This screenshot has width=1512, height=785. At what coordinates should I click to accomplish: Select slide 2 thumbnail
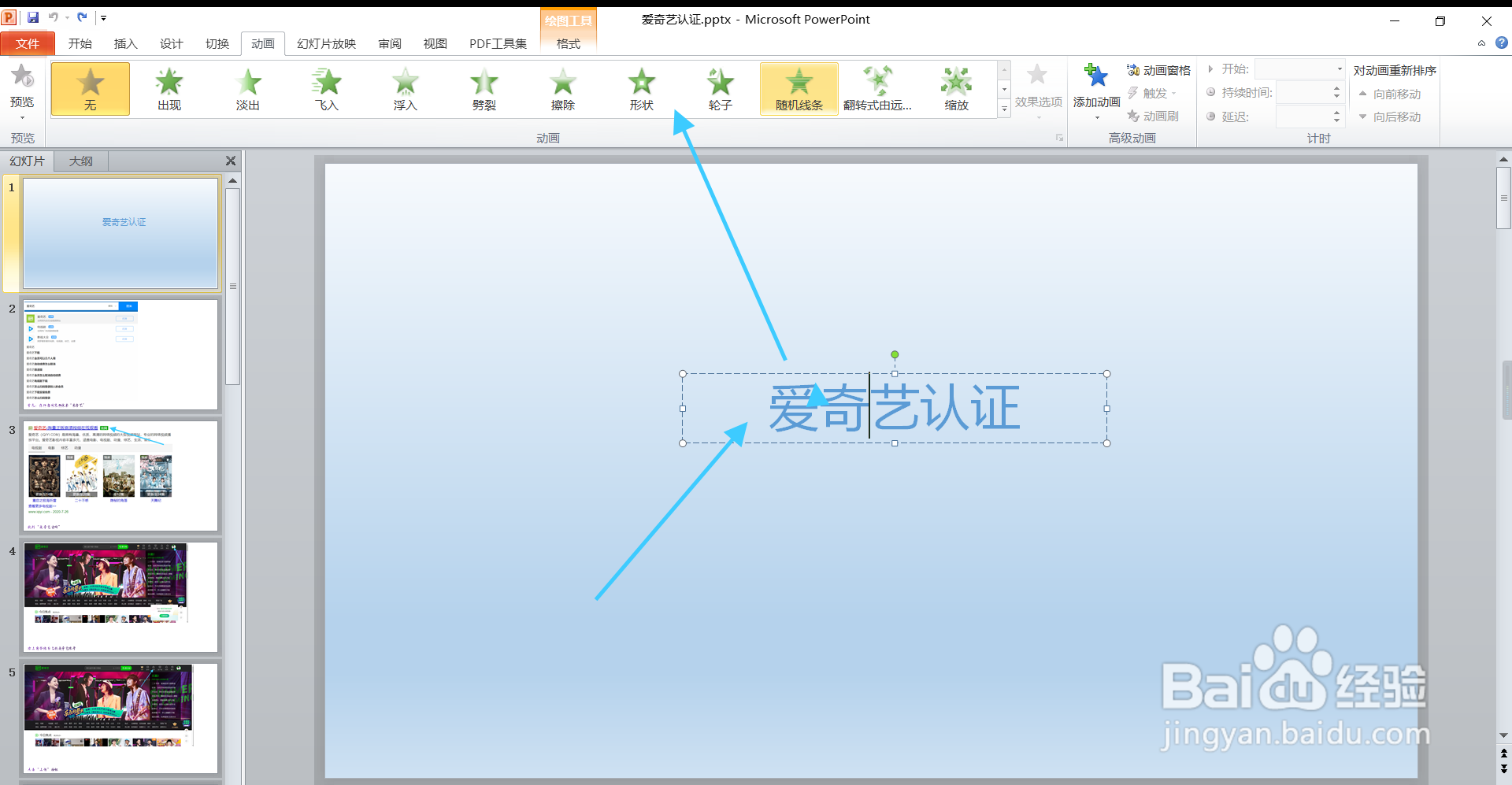pyautogui.click(x=120, y=354)
